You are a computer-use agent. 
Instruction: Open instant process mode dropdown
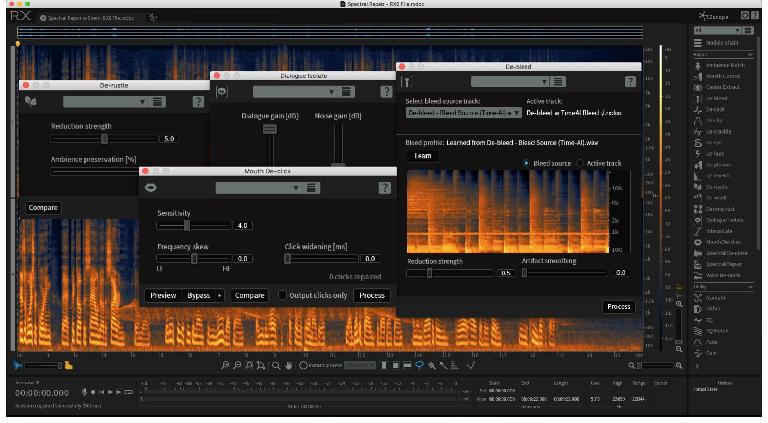(360, 365)
